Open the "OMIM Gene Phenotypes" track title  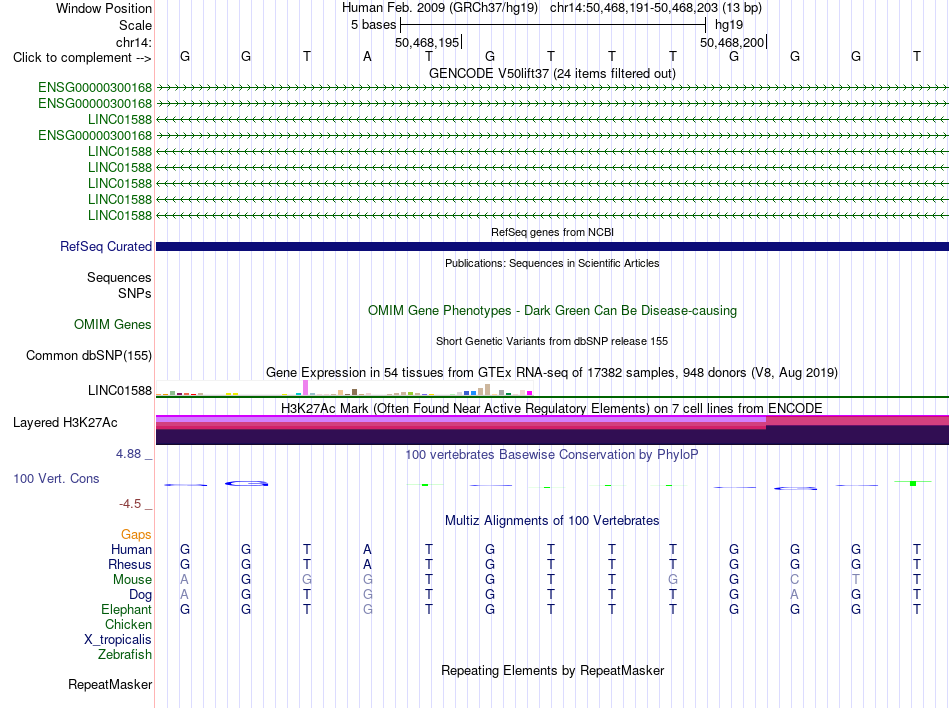point(552,310)
